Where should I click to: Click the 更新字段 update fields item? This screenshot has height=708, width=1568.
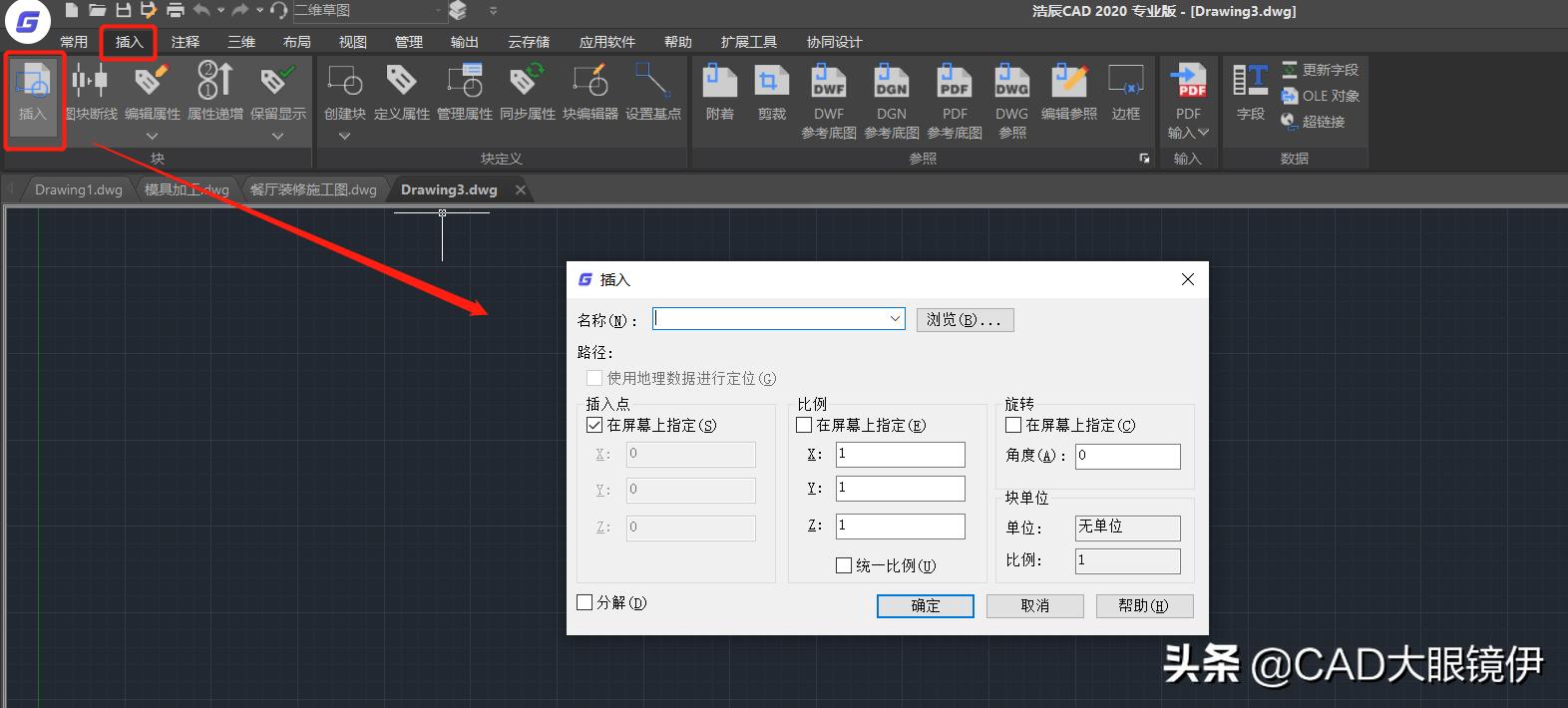(x=1321, y=70)
